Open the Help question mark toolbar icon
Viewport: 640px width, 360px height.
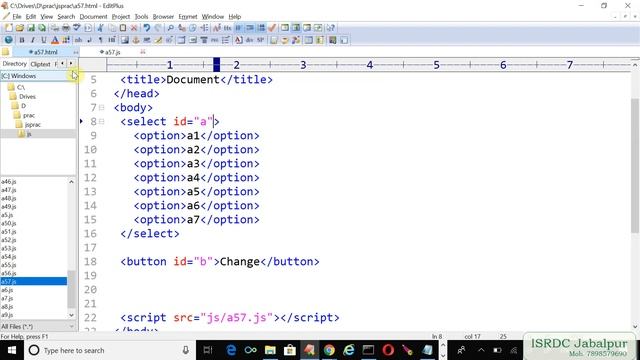click(331, 28)
